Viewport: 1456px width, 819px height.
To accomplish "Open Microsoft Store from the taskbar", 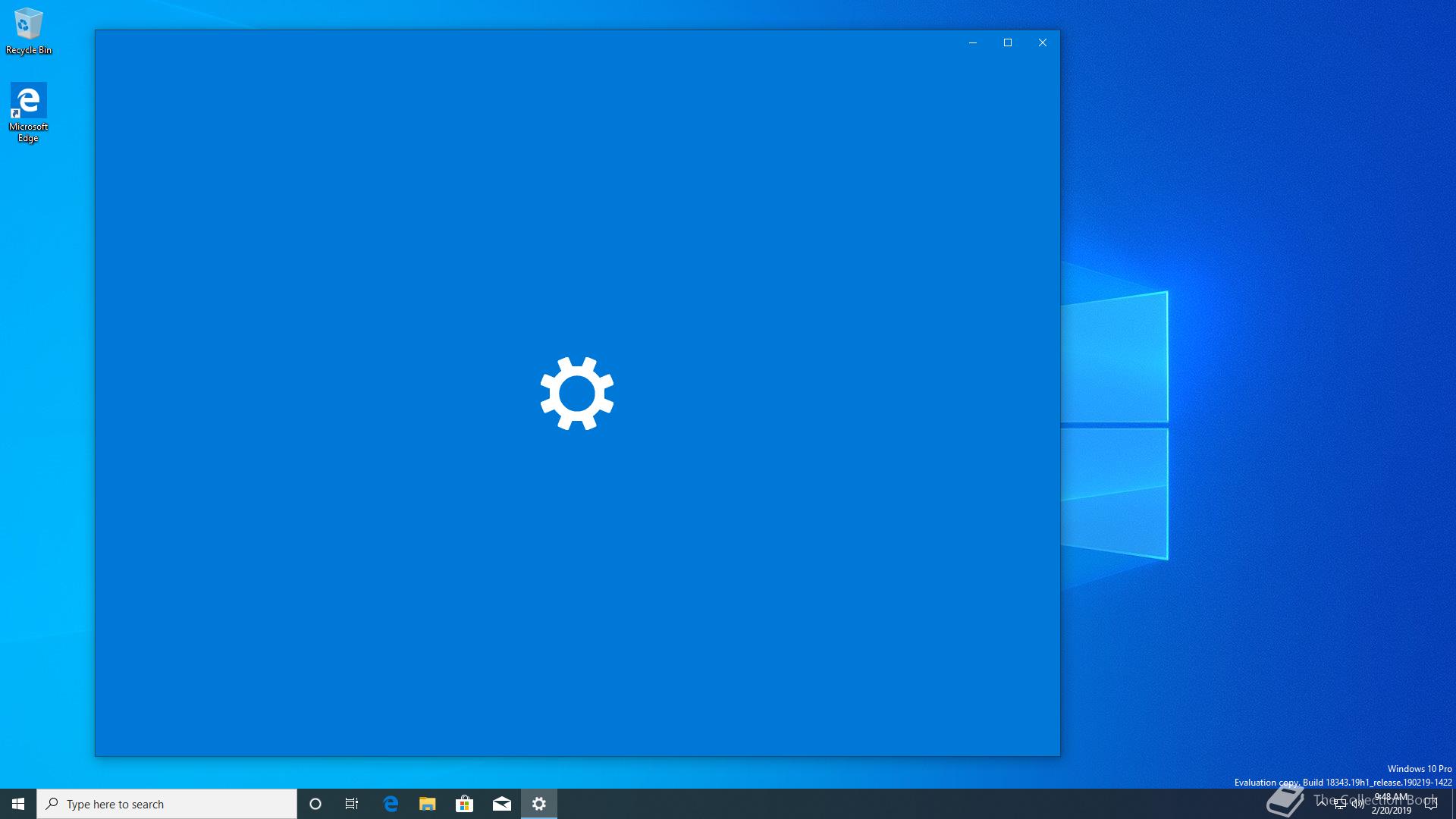I will (x=465, y=804).
